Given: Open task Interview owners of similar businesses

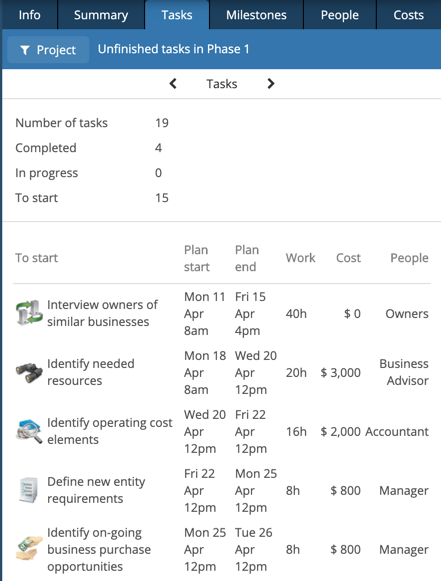Looking at the screenshot, I should pos(102,313).
